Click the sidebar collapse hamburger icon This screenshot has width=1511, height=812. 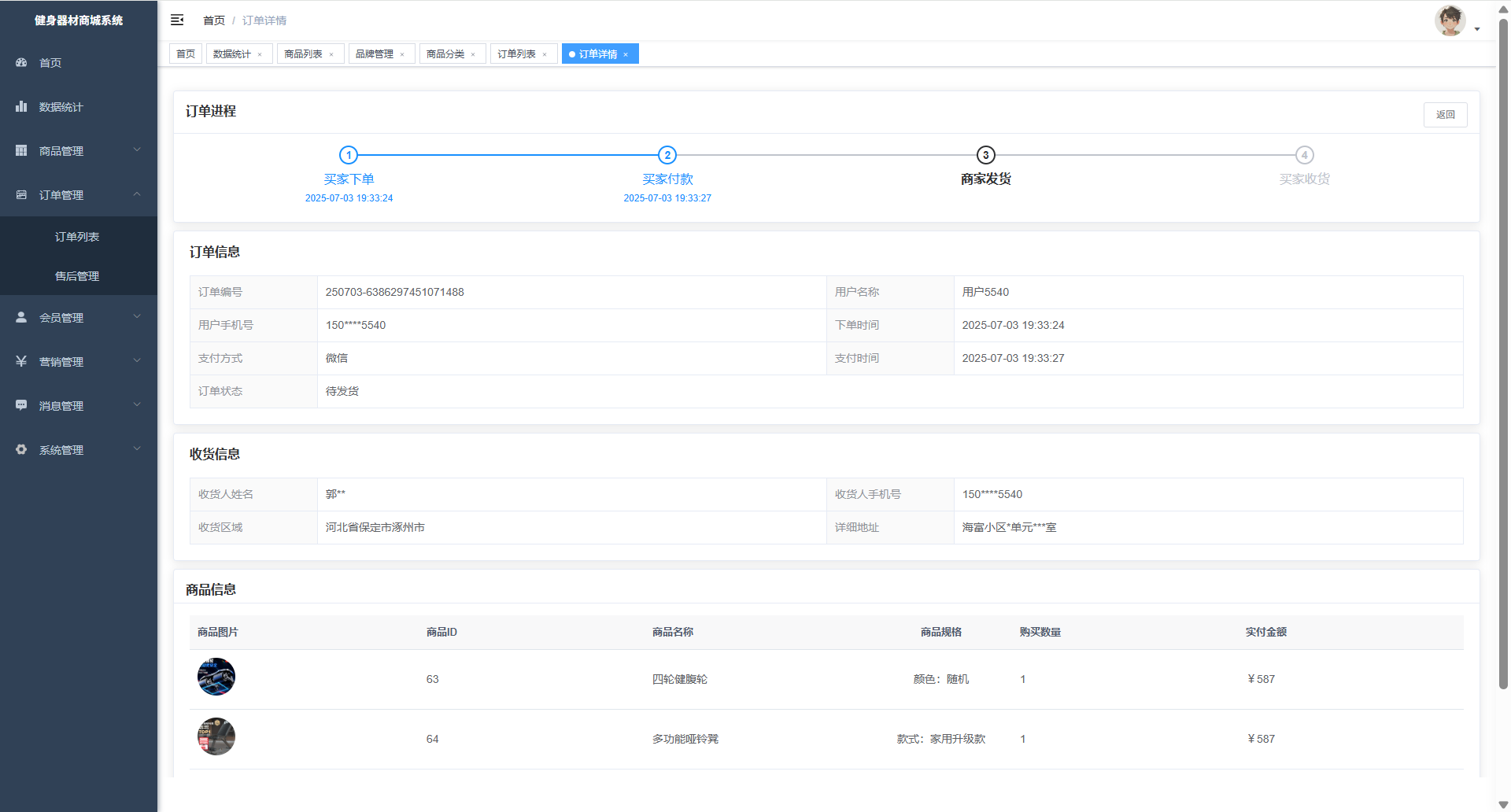pyautogui.click(x=177, y=20)
